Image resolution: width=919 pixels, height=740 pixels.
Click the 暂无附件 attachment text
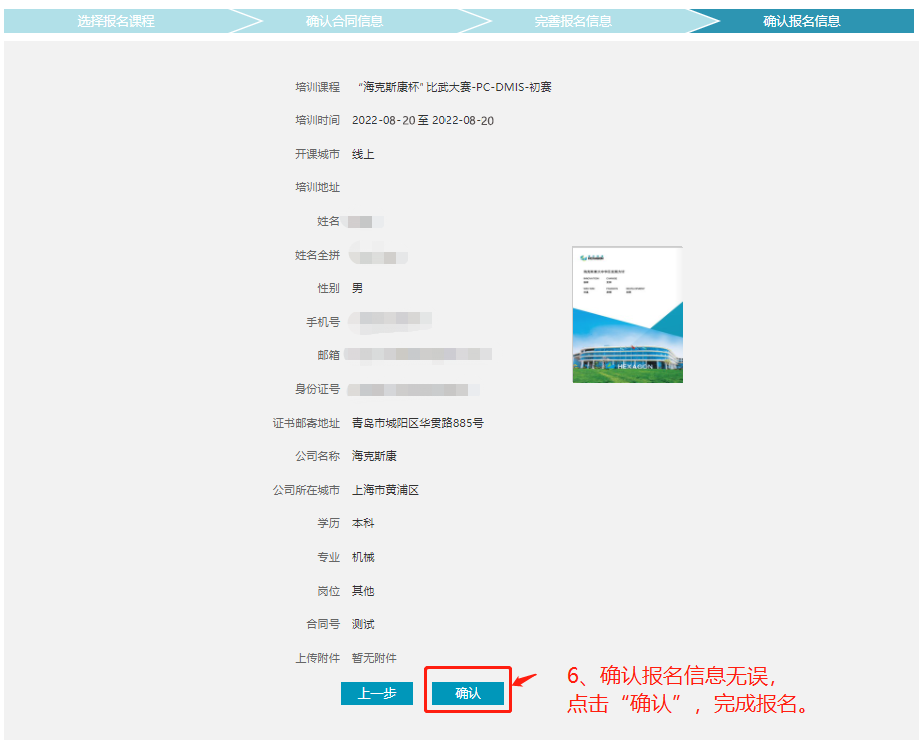click(x=374, y=658)
